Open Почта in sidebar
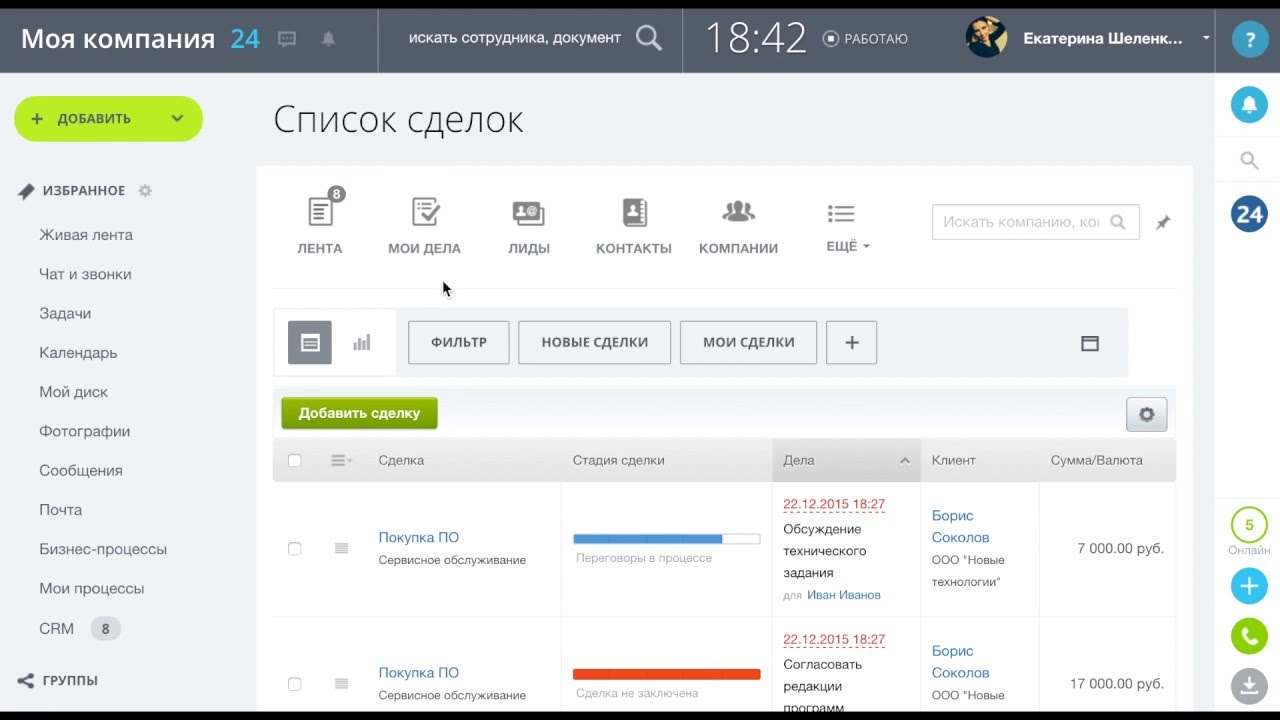1280x720 pixels. (x=60, y=510)
